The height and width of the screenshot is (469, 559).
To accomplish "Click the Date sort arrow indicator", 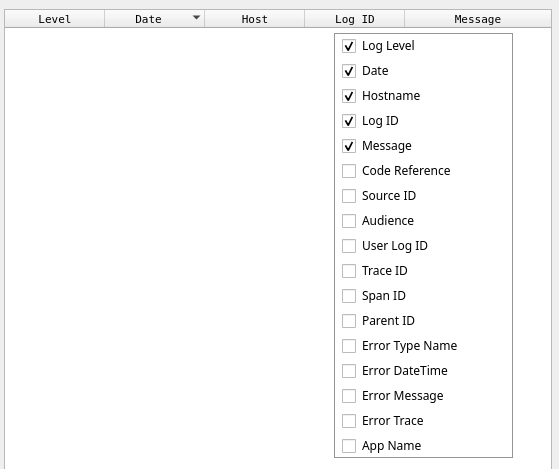I will tap(196, 17).
